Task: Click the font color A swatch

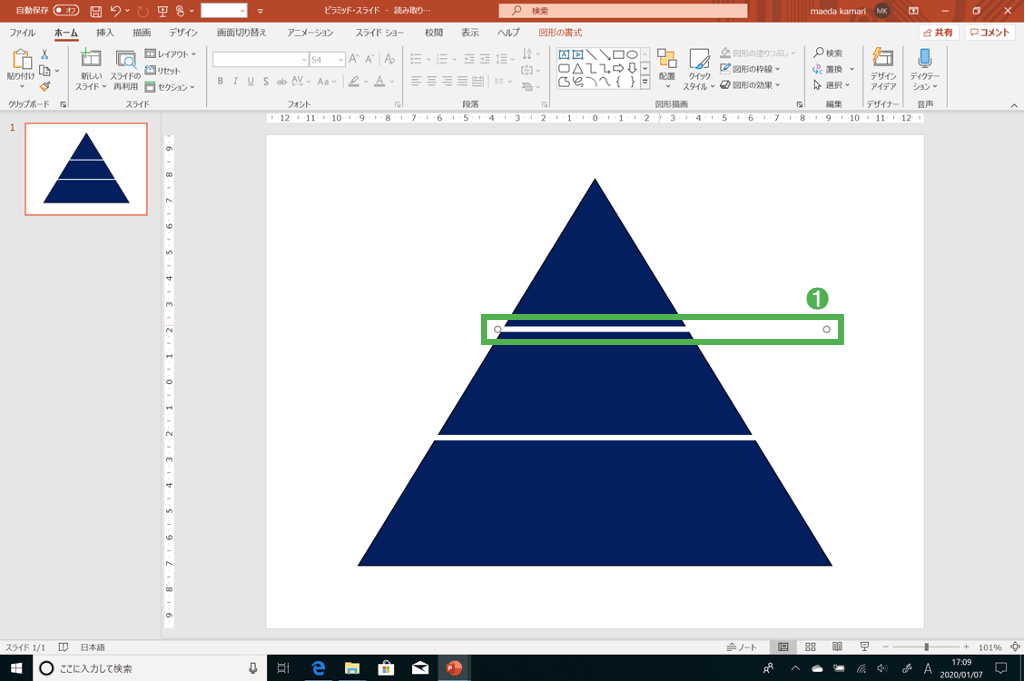Action: 379,81
